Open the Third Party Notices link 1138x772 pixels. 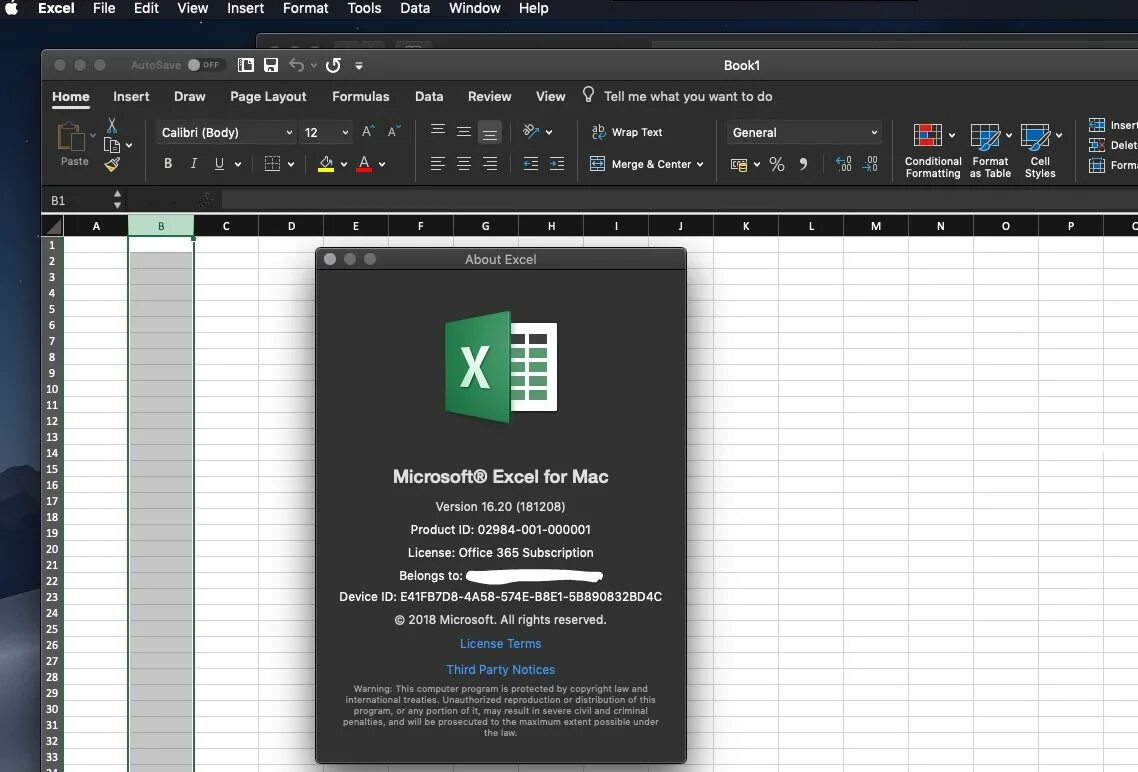point(500,670)
